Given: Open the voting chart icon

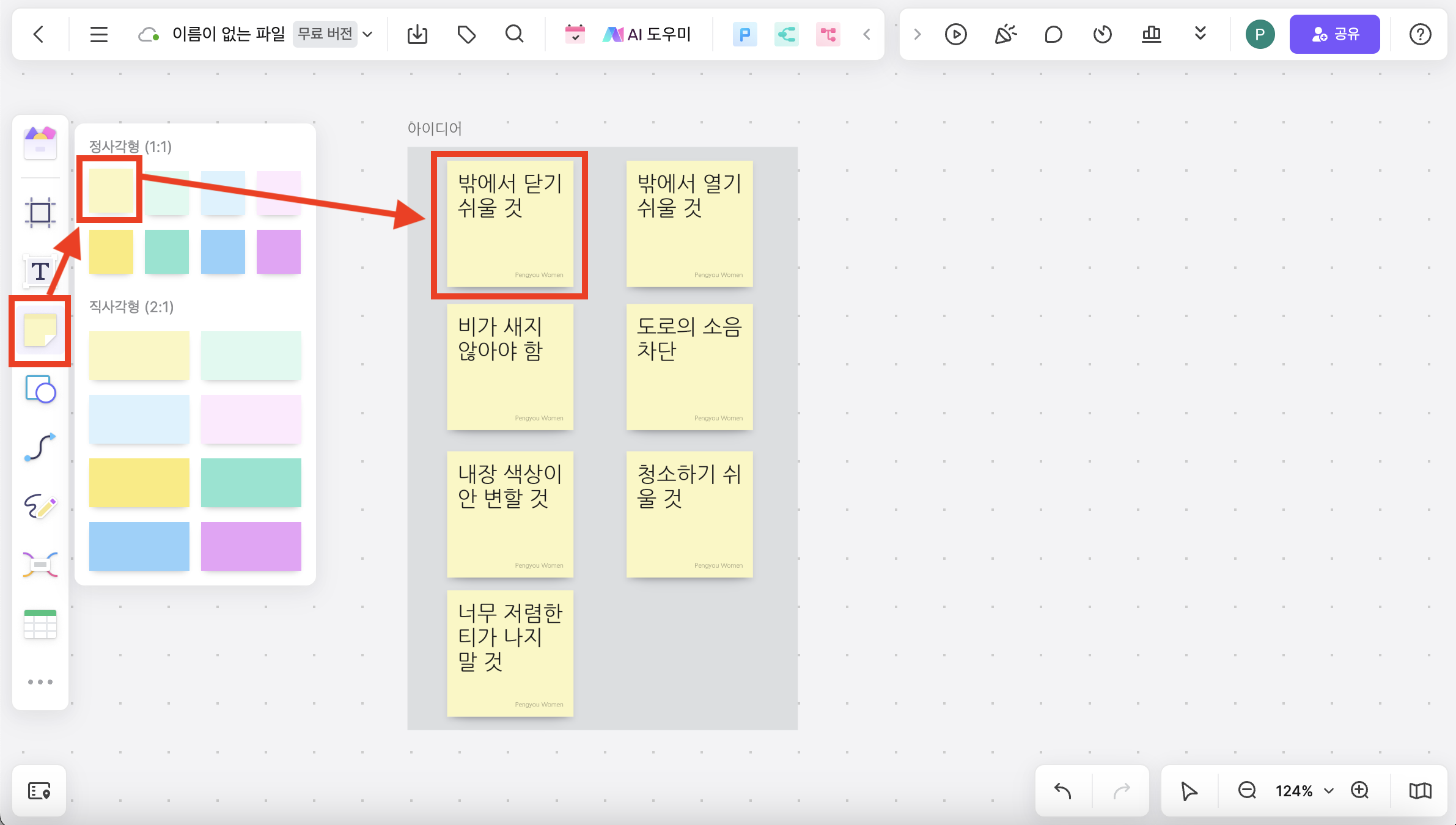Looking at the screenshot, I should 1151,34.
